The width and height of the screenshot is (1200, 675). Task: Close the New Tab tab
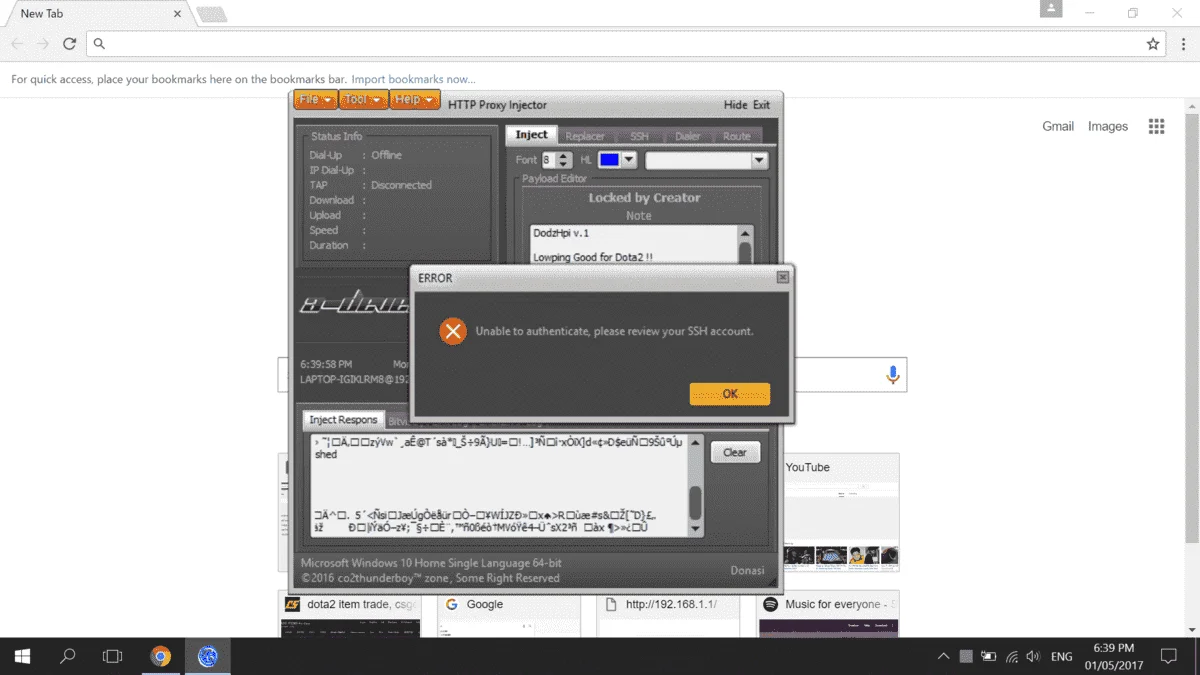point(178,14)
